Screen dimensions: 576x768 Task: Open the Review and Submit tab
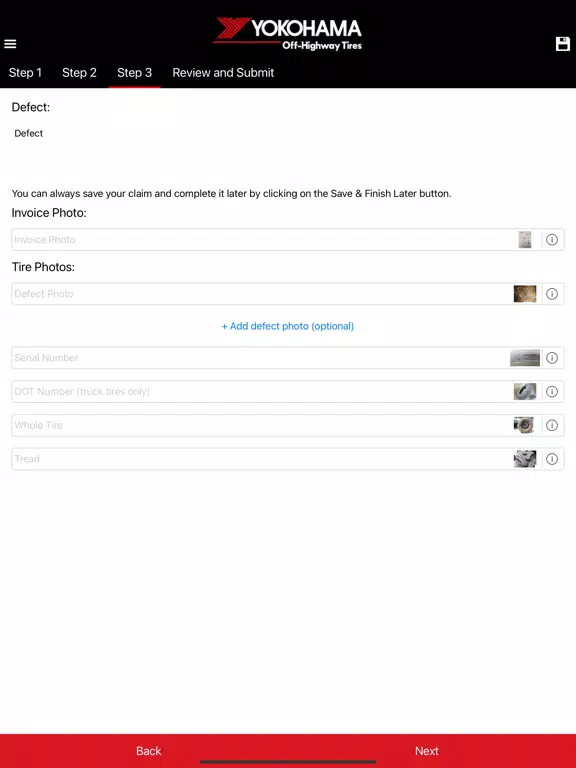pos(223,73)
